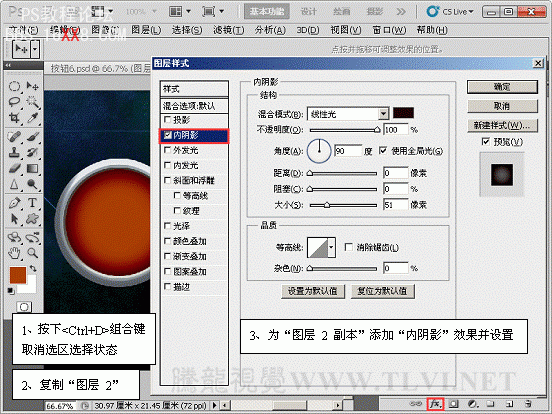Select the History Brush tool
Screen dimensions: 552x414
[32, 152]
